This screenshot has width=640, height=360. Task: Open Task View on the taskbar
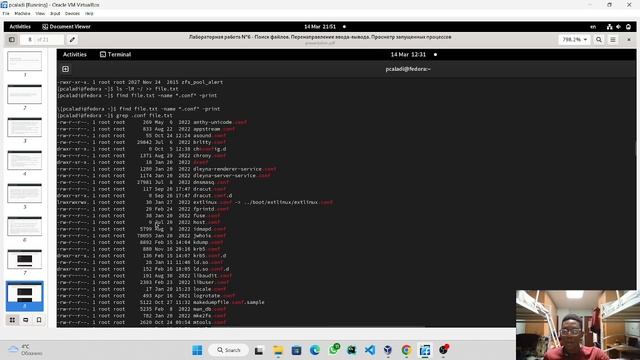(x=259, y=350)
